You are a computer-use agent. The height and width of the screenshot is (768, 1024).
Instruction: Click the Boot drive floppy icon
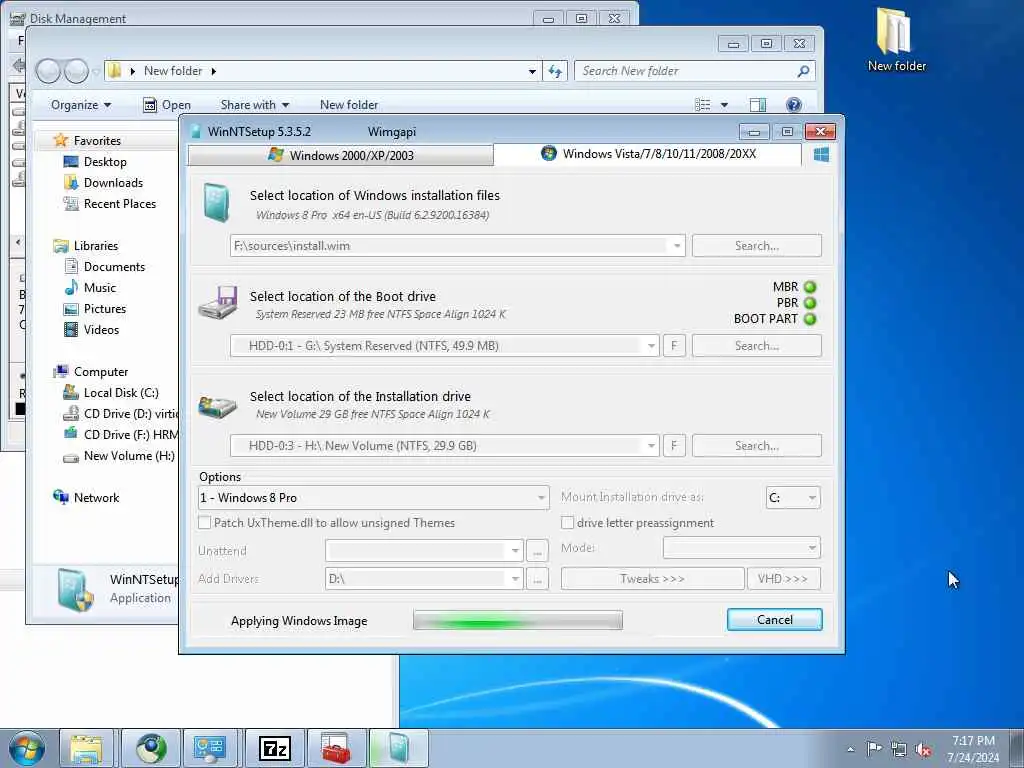[218, 302]
